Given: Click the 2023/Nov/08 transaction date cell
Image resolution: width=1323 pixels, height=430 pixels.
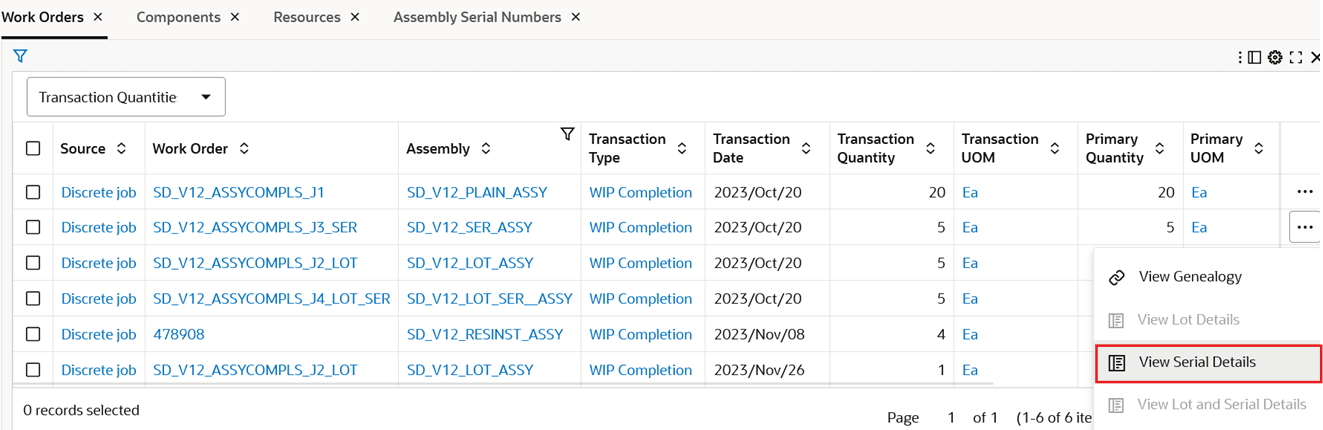Looking at the screenshot, I should tap(759, 334).
